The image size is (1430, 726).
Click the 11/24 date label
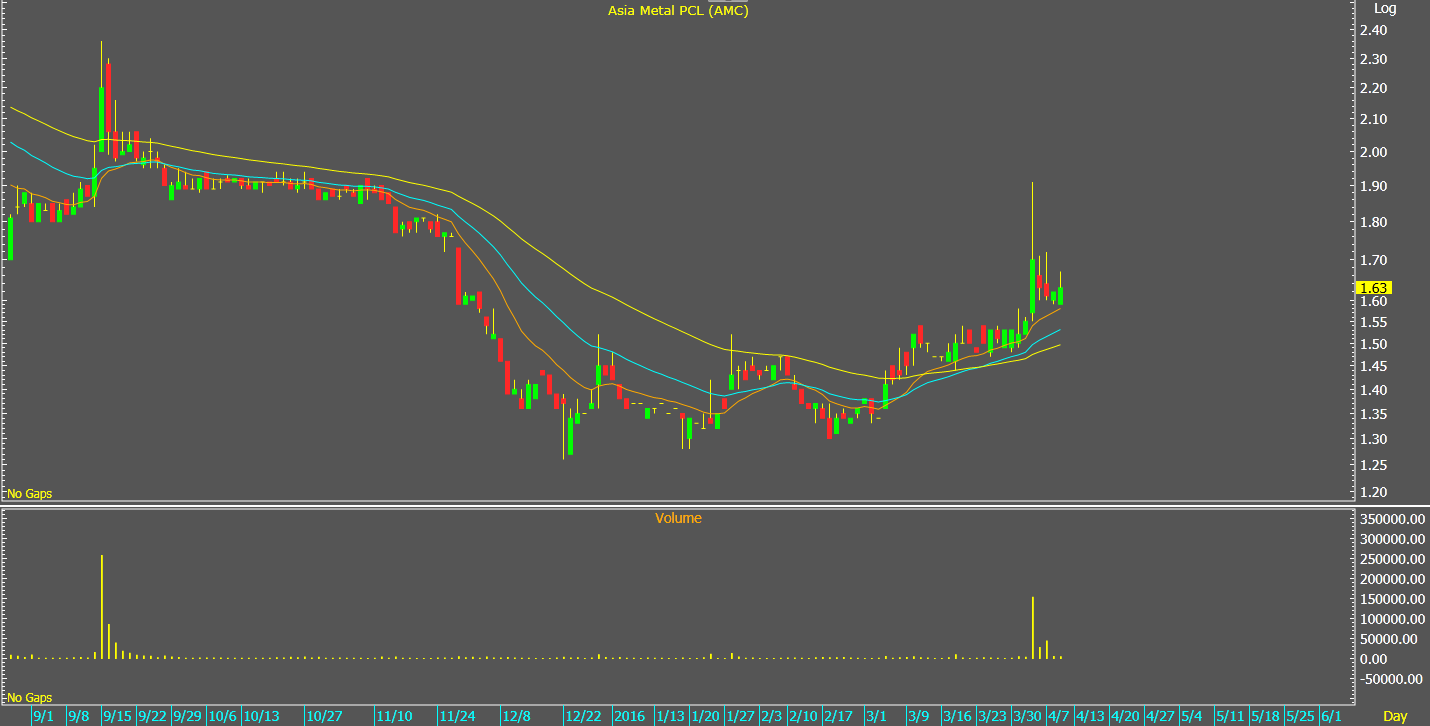tap(458, 717)
